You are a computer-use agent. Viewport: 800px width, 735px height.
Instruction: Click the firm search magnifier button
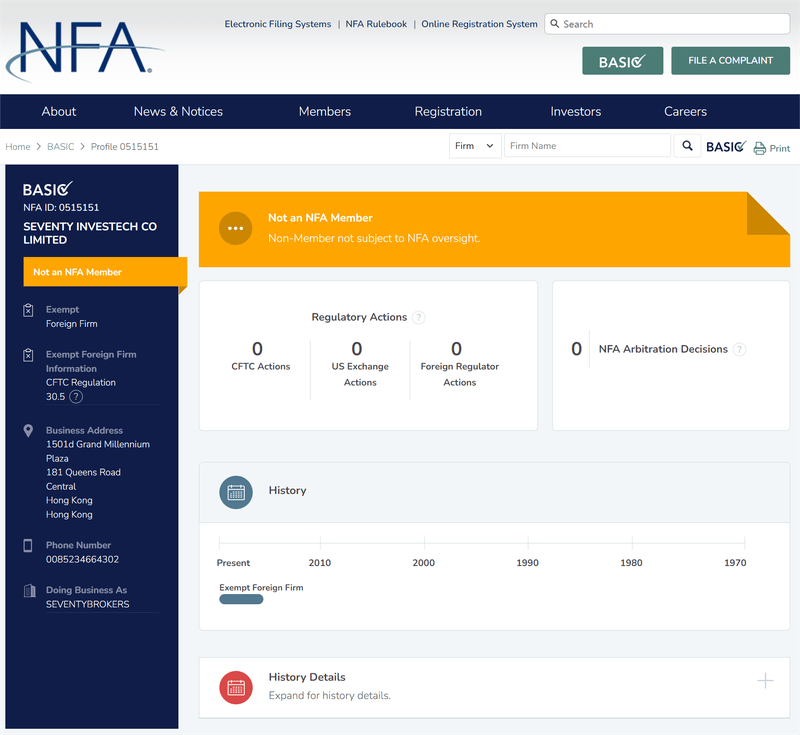(x=687, y=146)
